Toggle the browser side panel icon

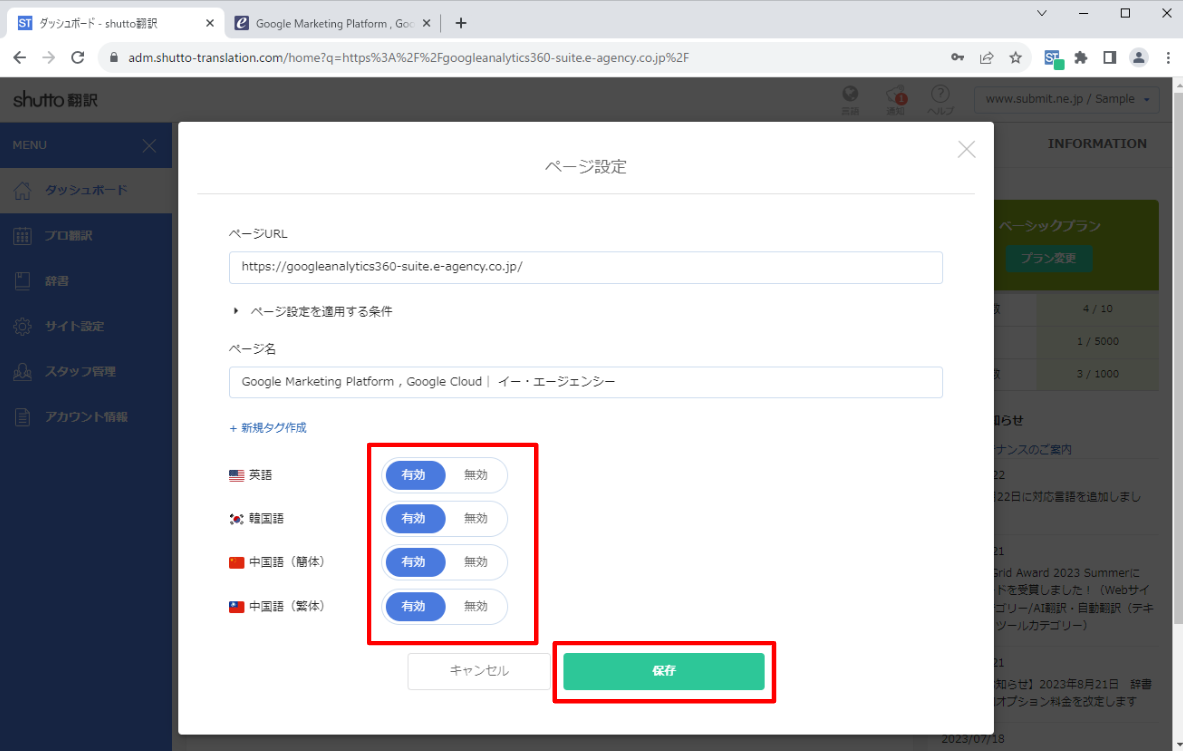[x=1109, y=57]
